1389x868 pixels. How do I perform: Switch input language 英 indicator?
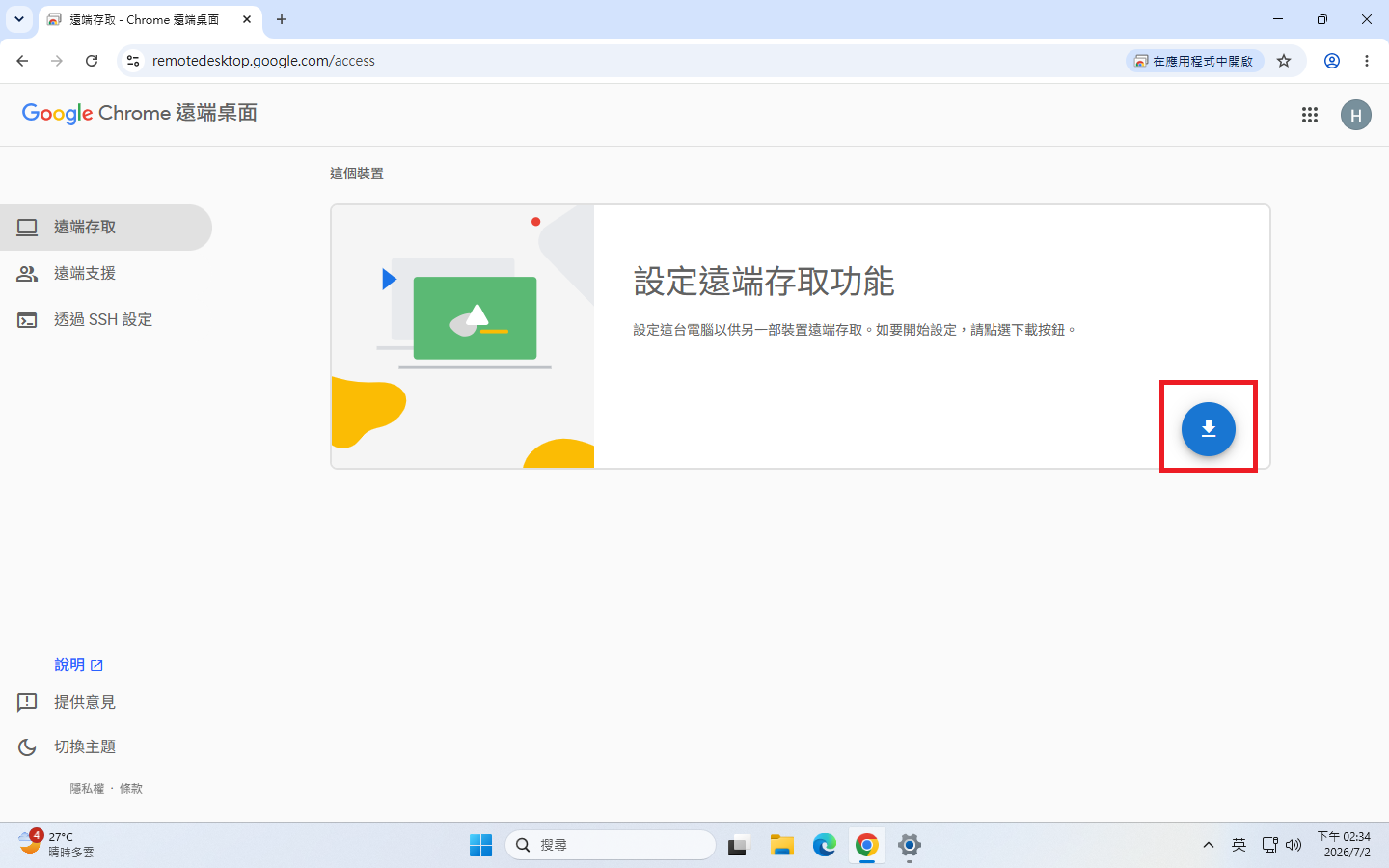1239,846
